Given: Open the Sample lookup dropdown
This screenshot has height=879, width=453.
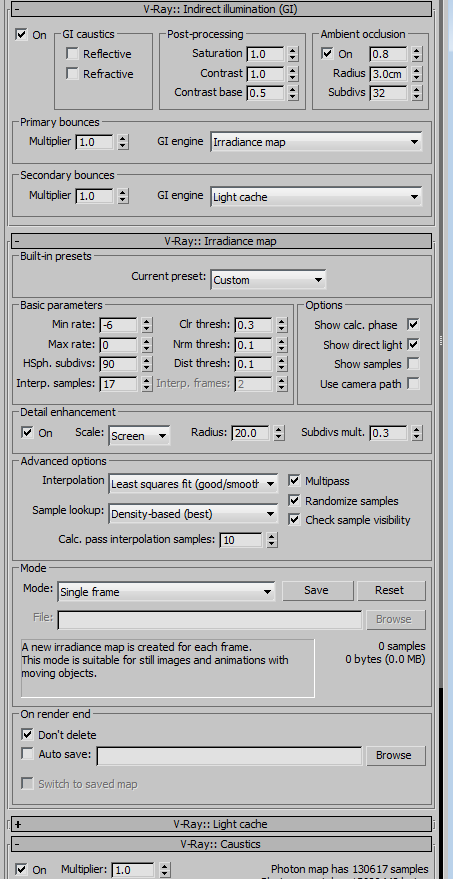Looking at the screenshot, I should click(x=193, y=513).
